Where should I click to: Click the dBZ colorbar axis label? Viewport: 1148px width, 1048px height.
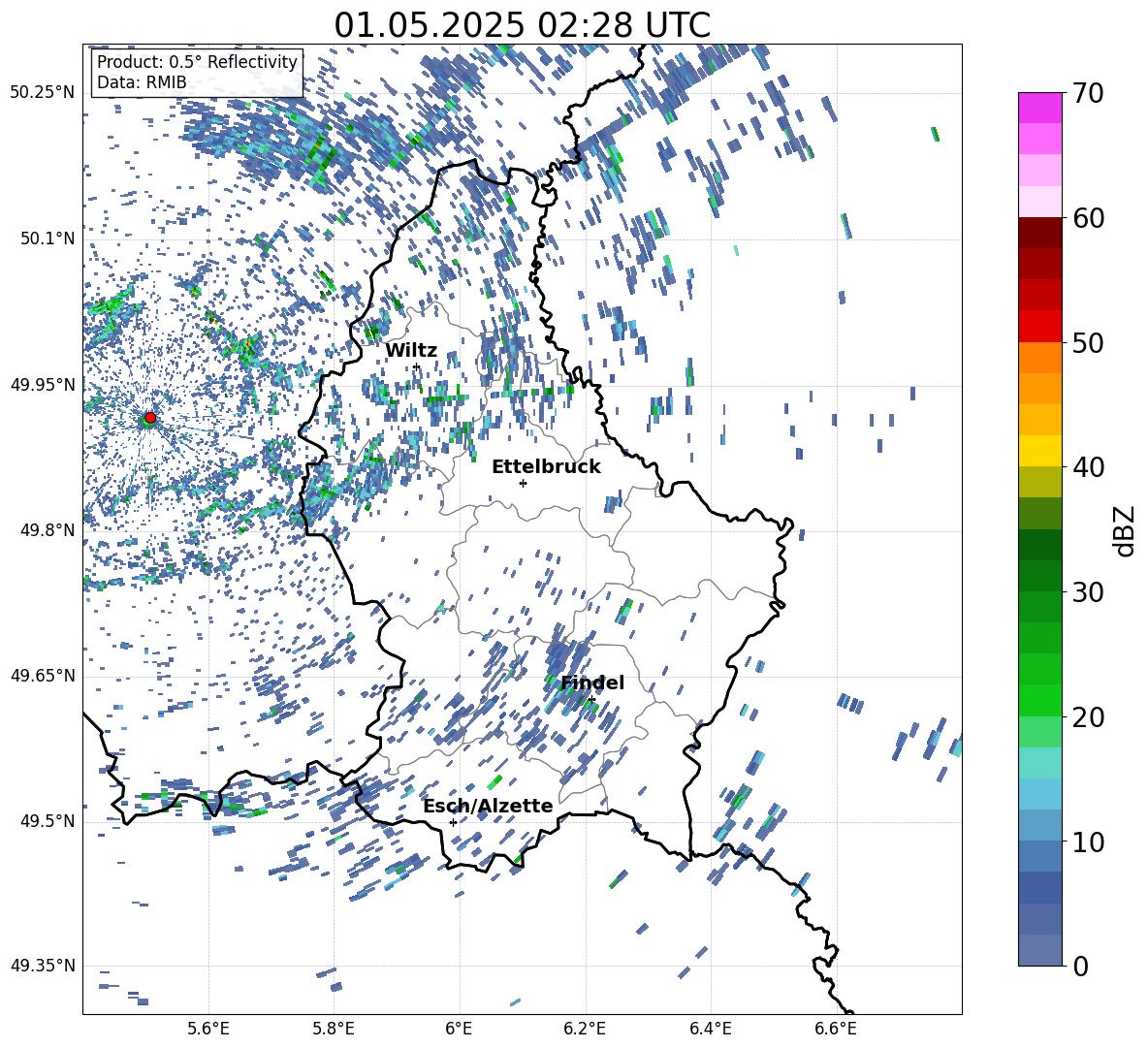click(x=1126, y=530)
